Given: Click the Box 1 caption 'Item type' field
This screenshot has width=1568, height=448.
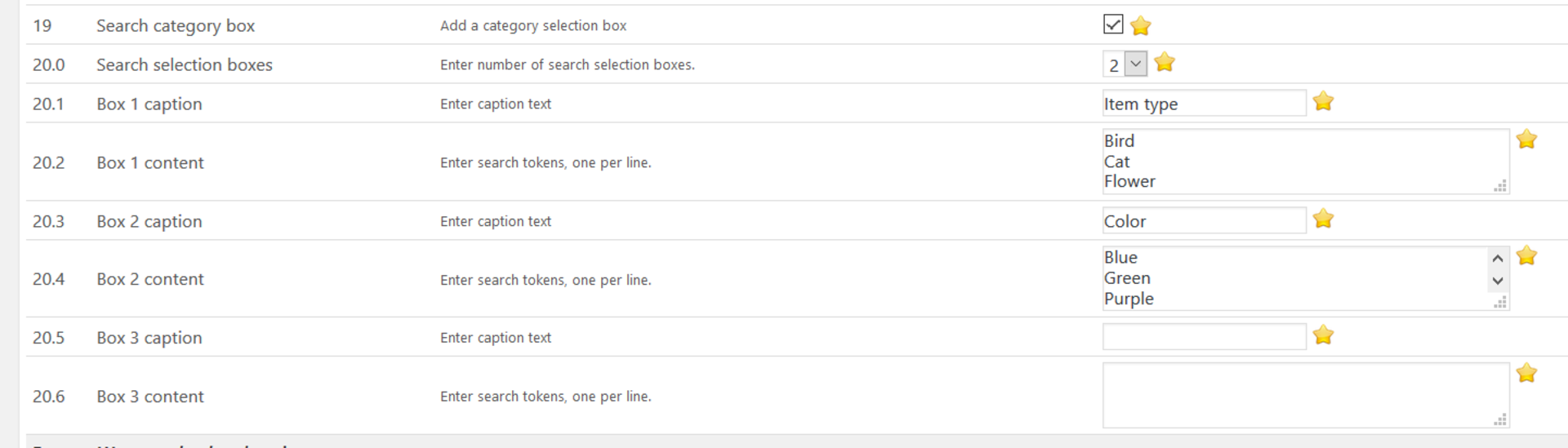Looking at the screenshot, I should (1204, 104).
